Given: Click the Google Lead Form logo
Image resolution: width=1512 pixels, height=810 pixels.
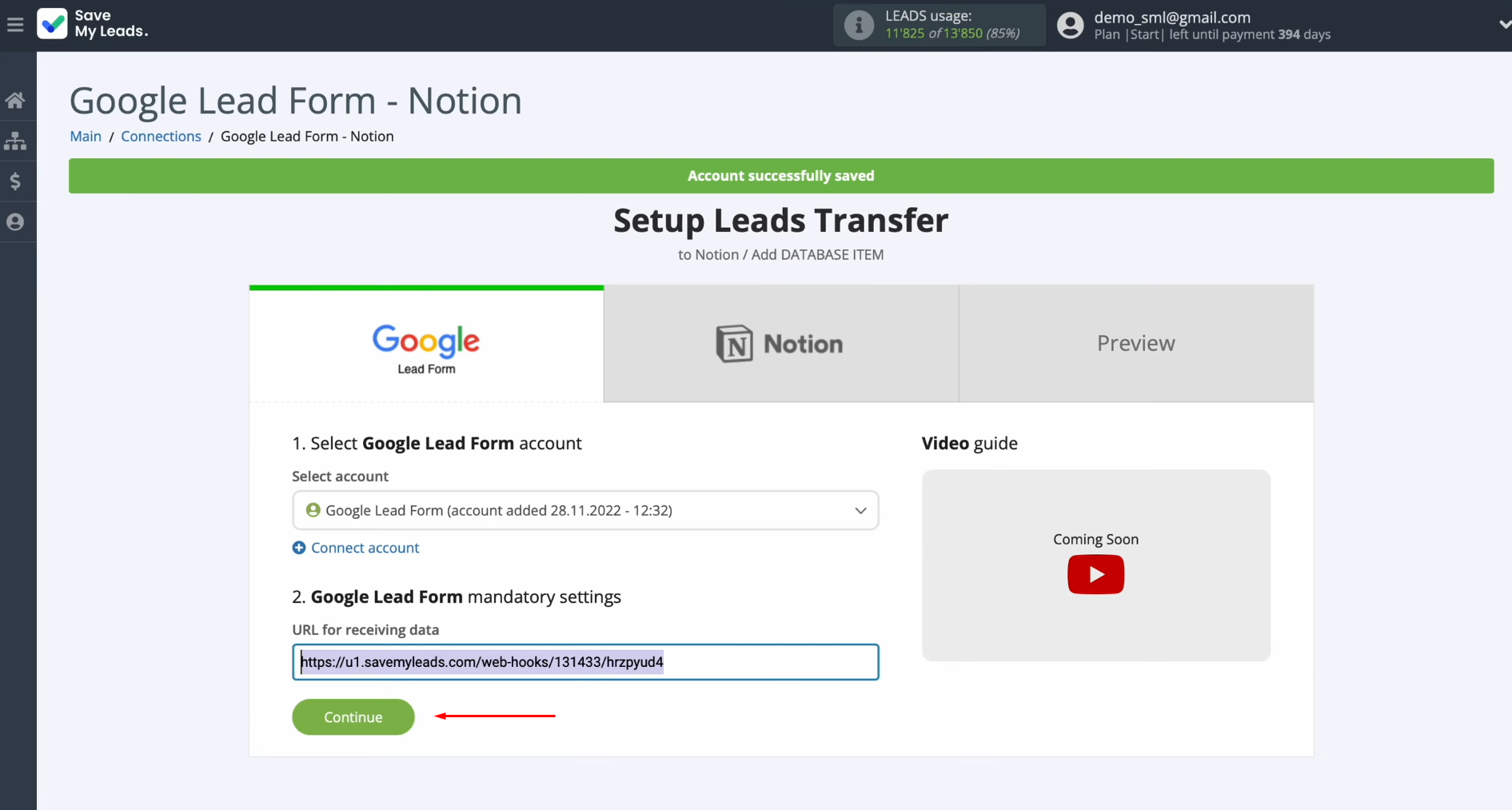Looking at the screenshot, I should click(426, 349).
